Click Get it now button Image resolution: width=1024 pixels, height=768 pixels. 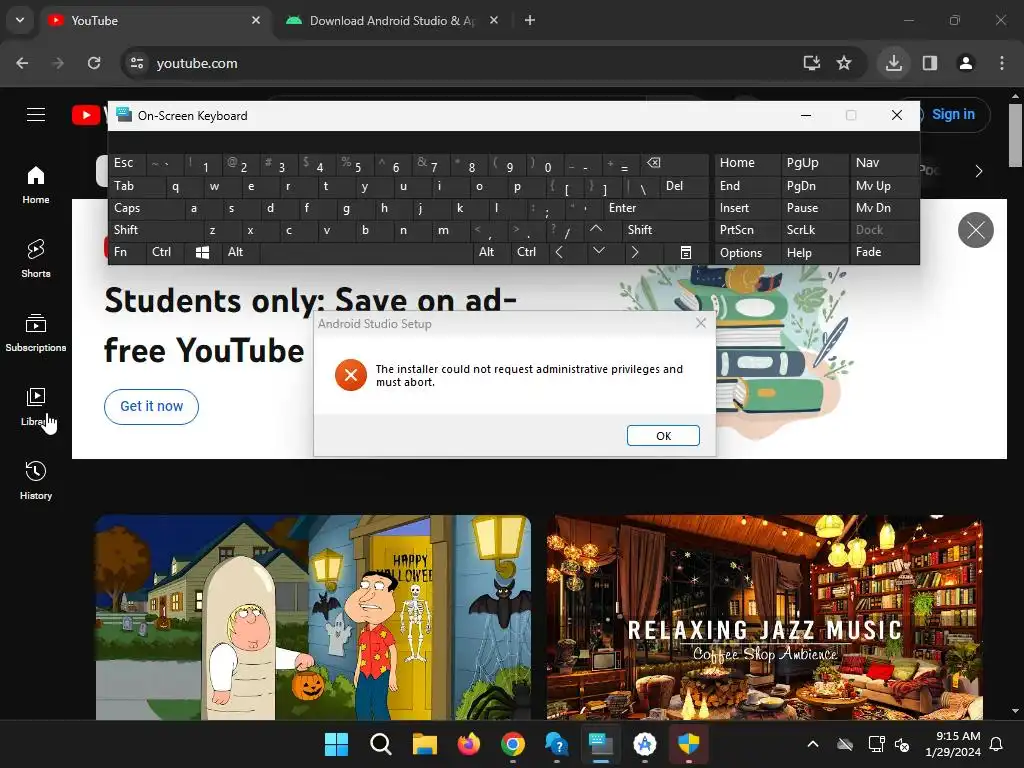pyautogui.click(x=152, y=406)
